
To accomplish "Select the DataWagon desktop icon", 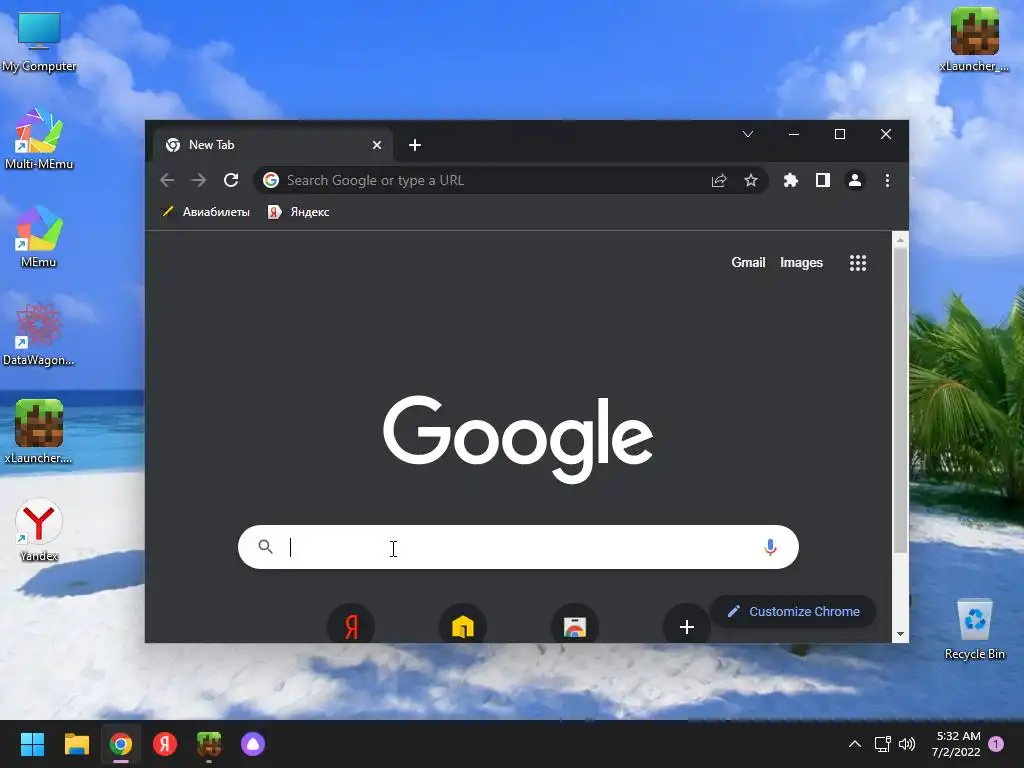I will click(39, 334).
